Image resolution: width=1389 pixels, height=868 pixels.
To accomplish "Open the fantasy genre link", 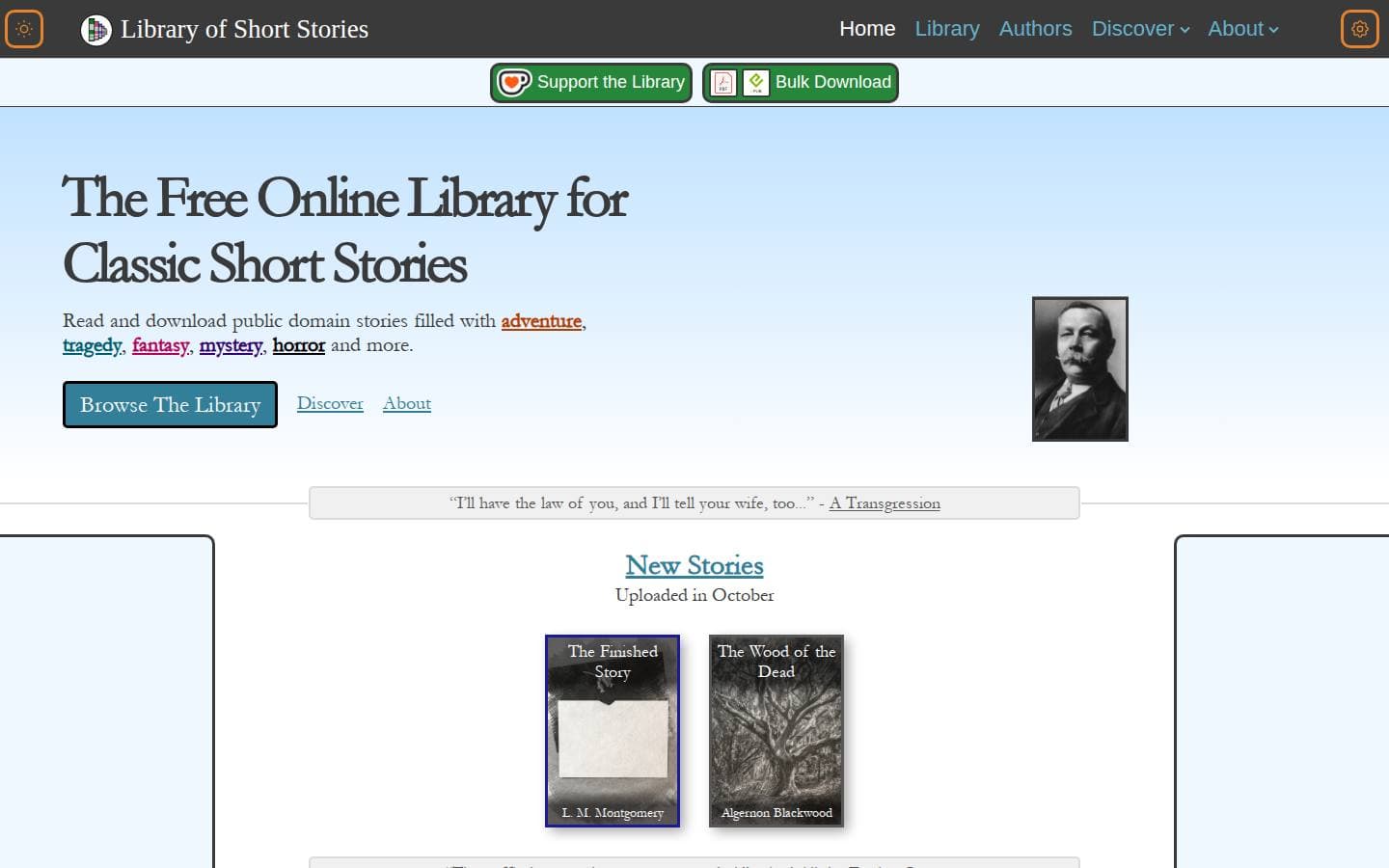I will pyautogui.click(x=160, y=345).
